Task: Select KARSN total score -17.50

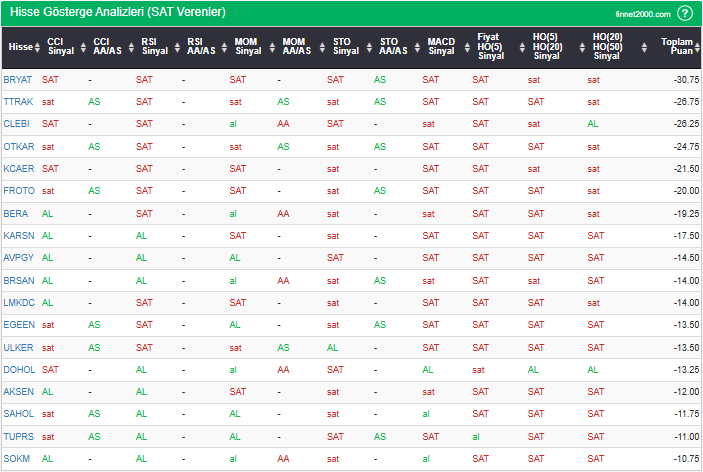Action: 686,235
